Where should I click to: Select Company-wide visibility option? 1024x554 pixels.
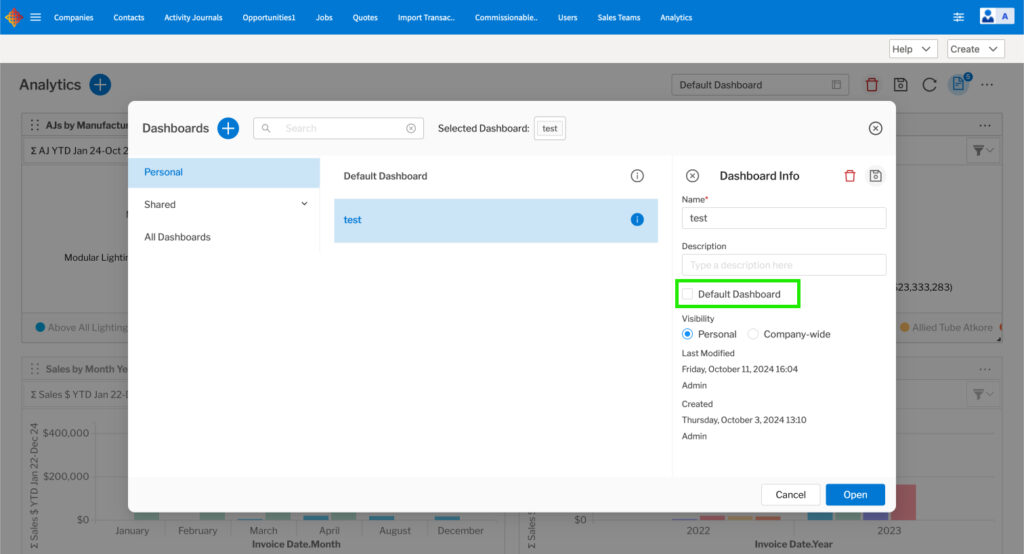pyautogui.click(x=753, y=334)
